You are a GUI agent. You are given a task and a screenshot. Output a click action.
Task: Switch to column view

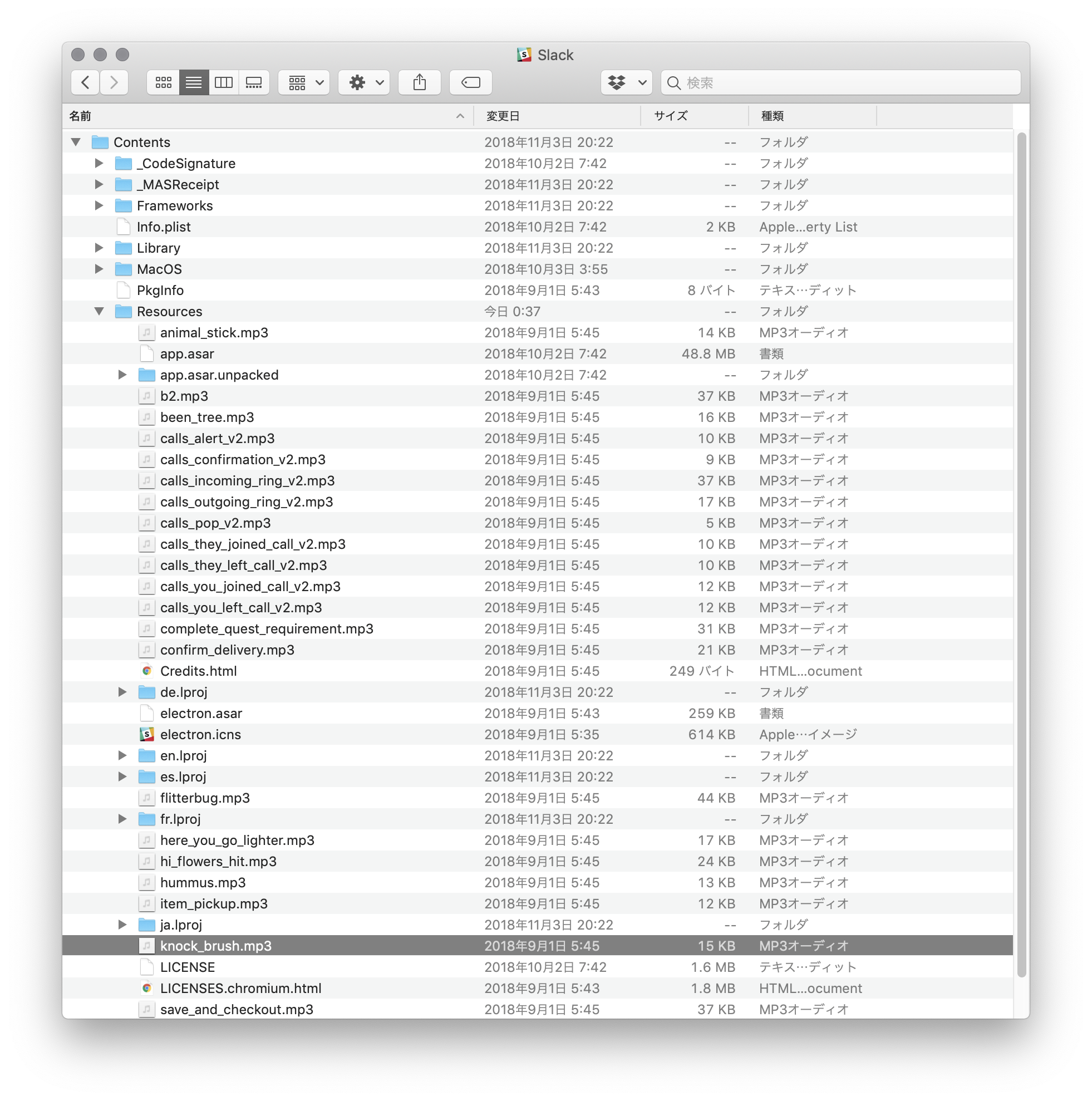click(224, 82)
